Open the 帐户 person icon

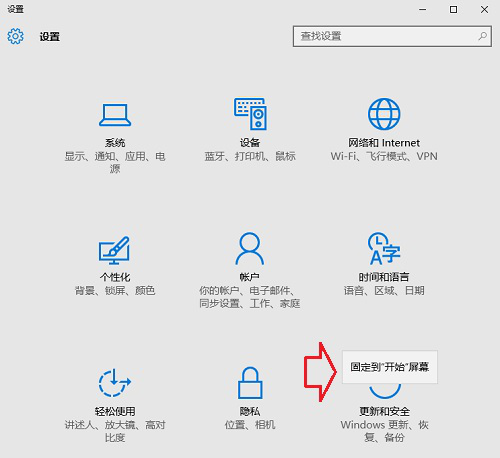(x=250, y=249)
